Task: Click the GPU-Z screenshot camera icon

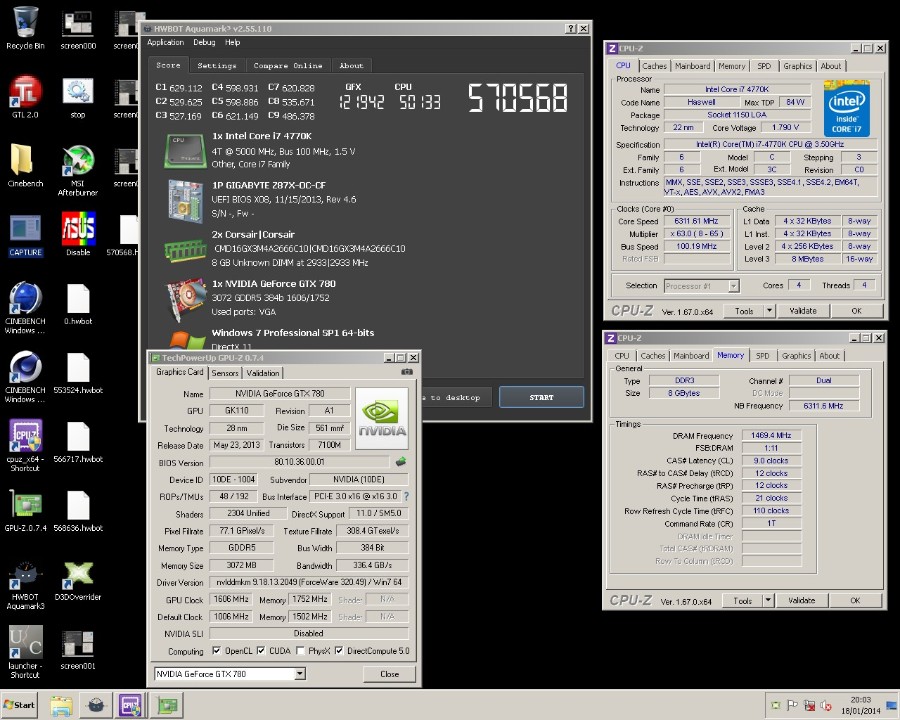Action: pos(407,372)
